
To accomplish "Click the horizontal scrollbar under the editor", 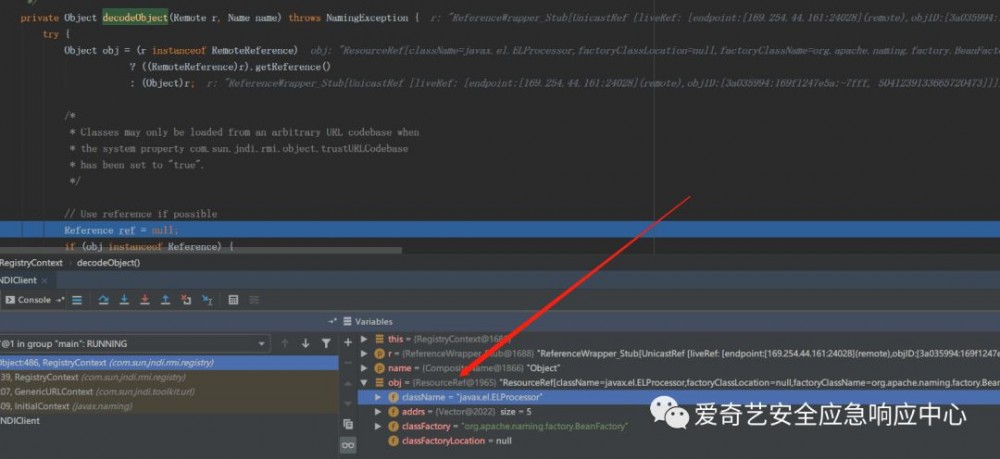I will [x=201, y=251].
